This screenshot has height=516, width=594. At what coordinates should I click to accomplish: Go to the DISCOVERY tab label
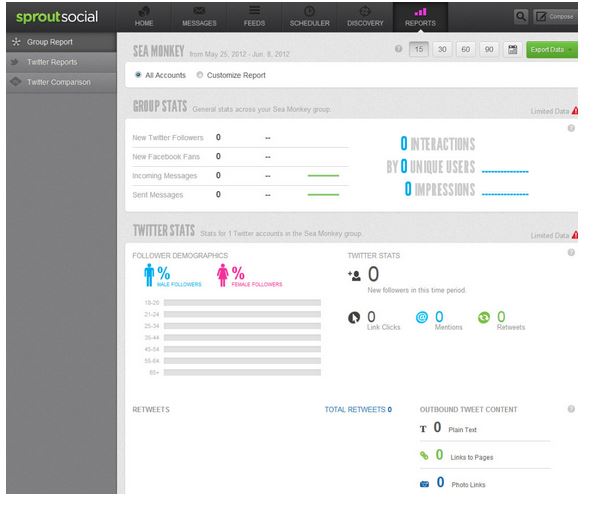click(x=365, y=23)
